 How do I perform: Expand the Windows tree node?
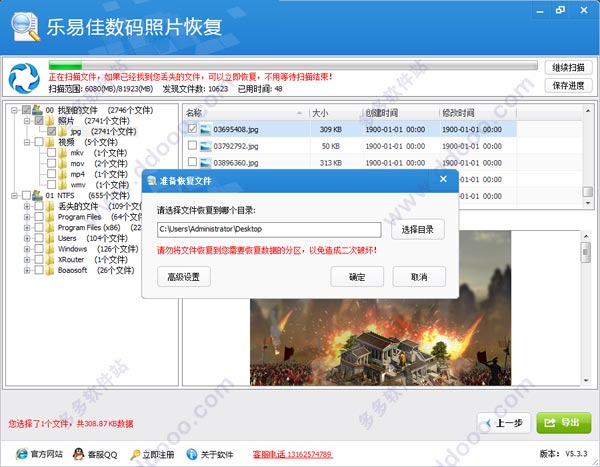(x=27, y=249)
